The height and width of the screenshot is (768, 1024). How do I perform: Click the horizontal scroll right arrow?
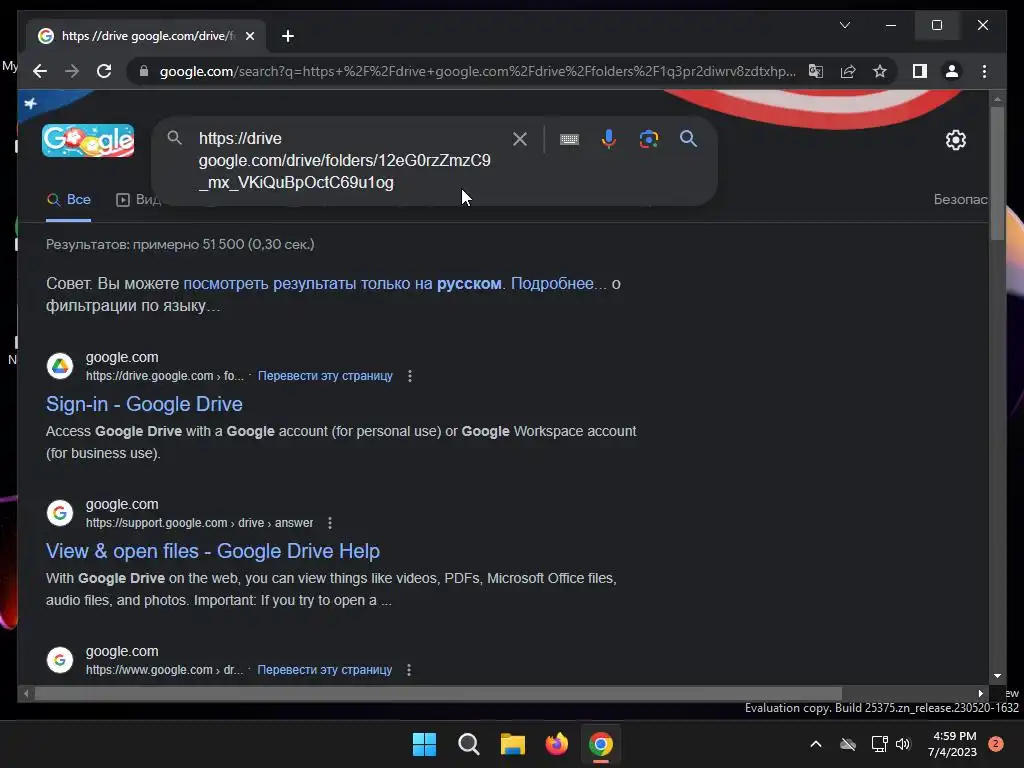coord(980,694)
